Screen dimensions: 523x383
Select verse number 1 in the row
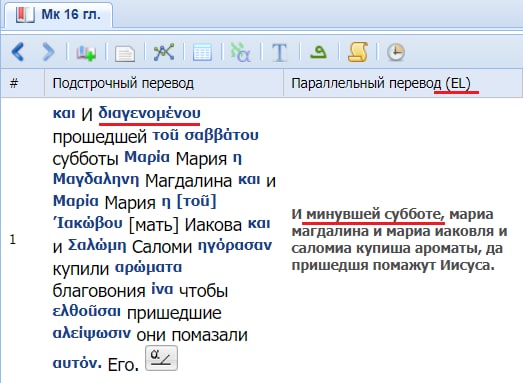click(13, 240)
